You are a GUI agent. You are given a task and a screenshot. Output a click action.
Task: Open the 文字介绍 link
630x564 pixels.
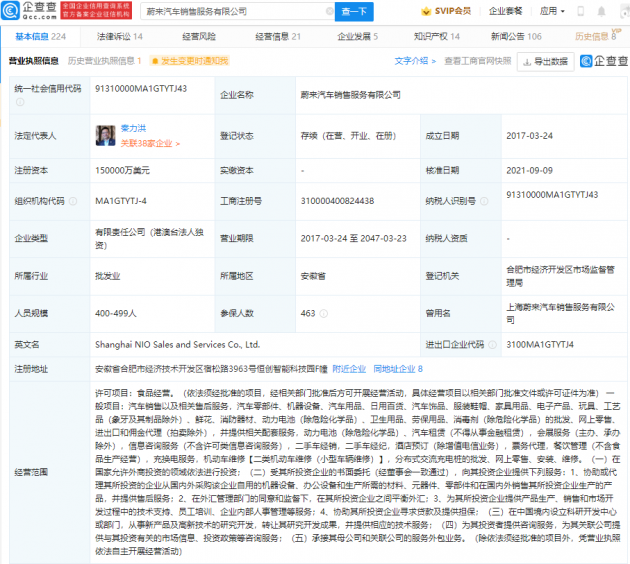[415, 61]
